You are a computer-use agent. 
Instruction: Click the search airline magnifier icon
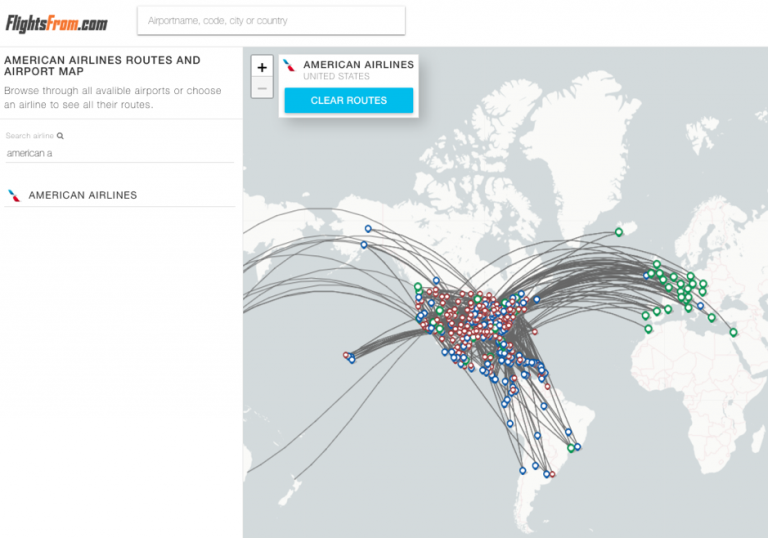pyautogui.click(x=60, y=136)
